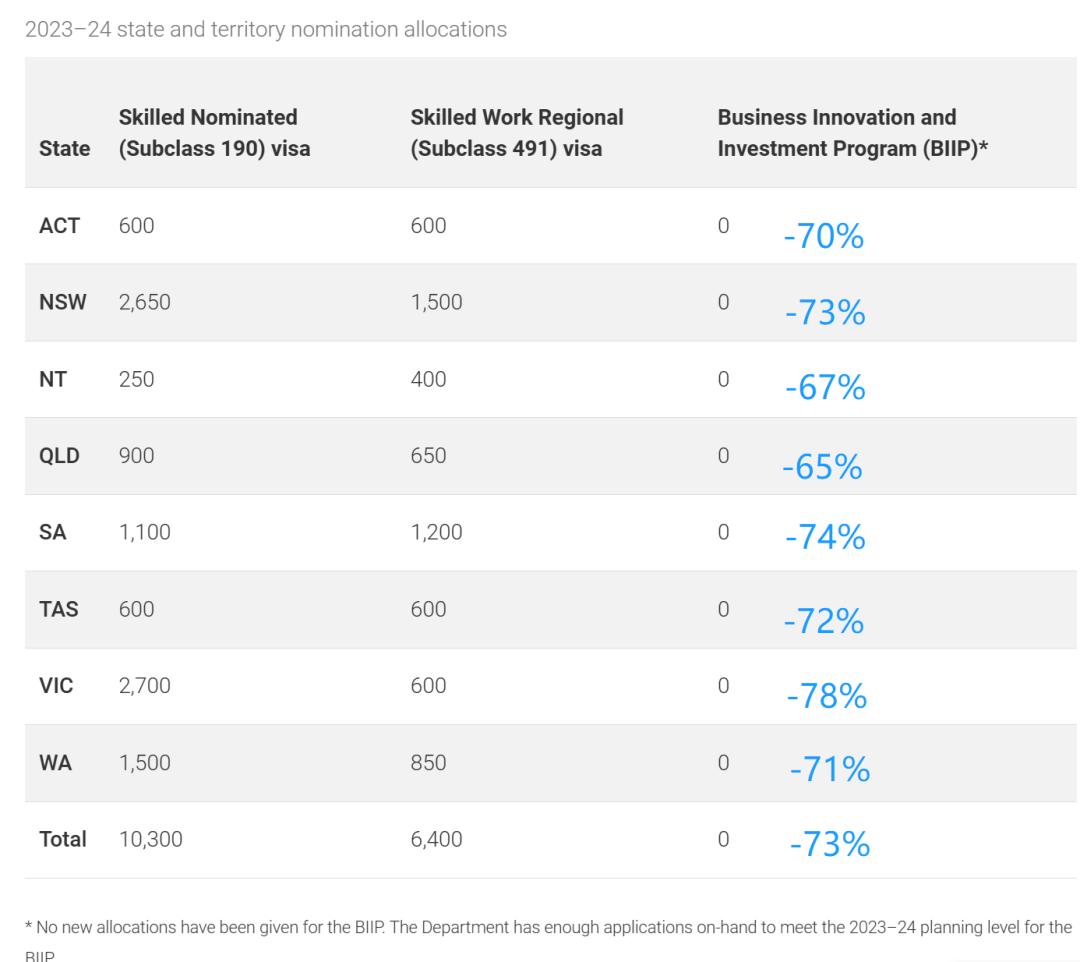
Task: Click the Business Innovation and Investment Program header
Action: pyautogui.click(x=852, y=133)
